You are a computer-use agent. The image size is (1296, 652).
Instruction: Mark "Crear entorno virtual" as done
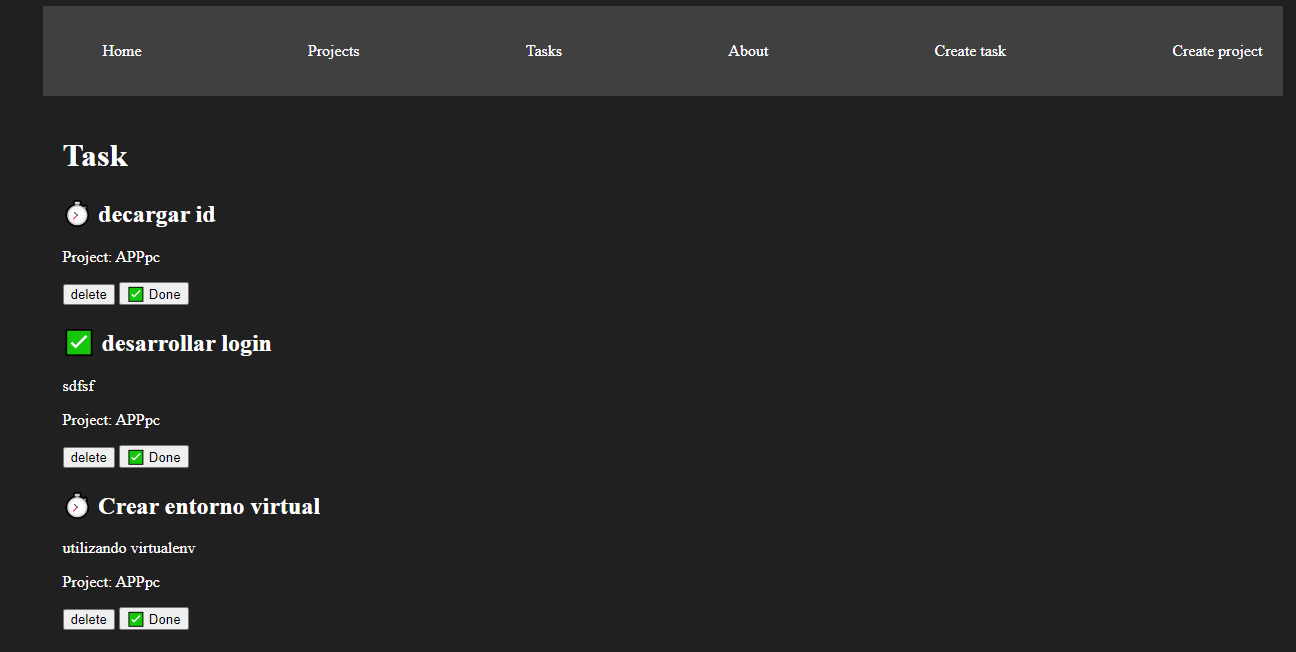tap(154, 618)
